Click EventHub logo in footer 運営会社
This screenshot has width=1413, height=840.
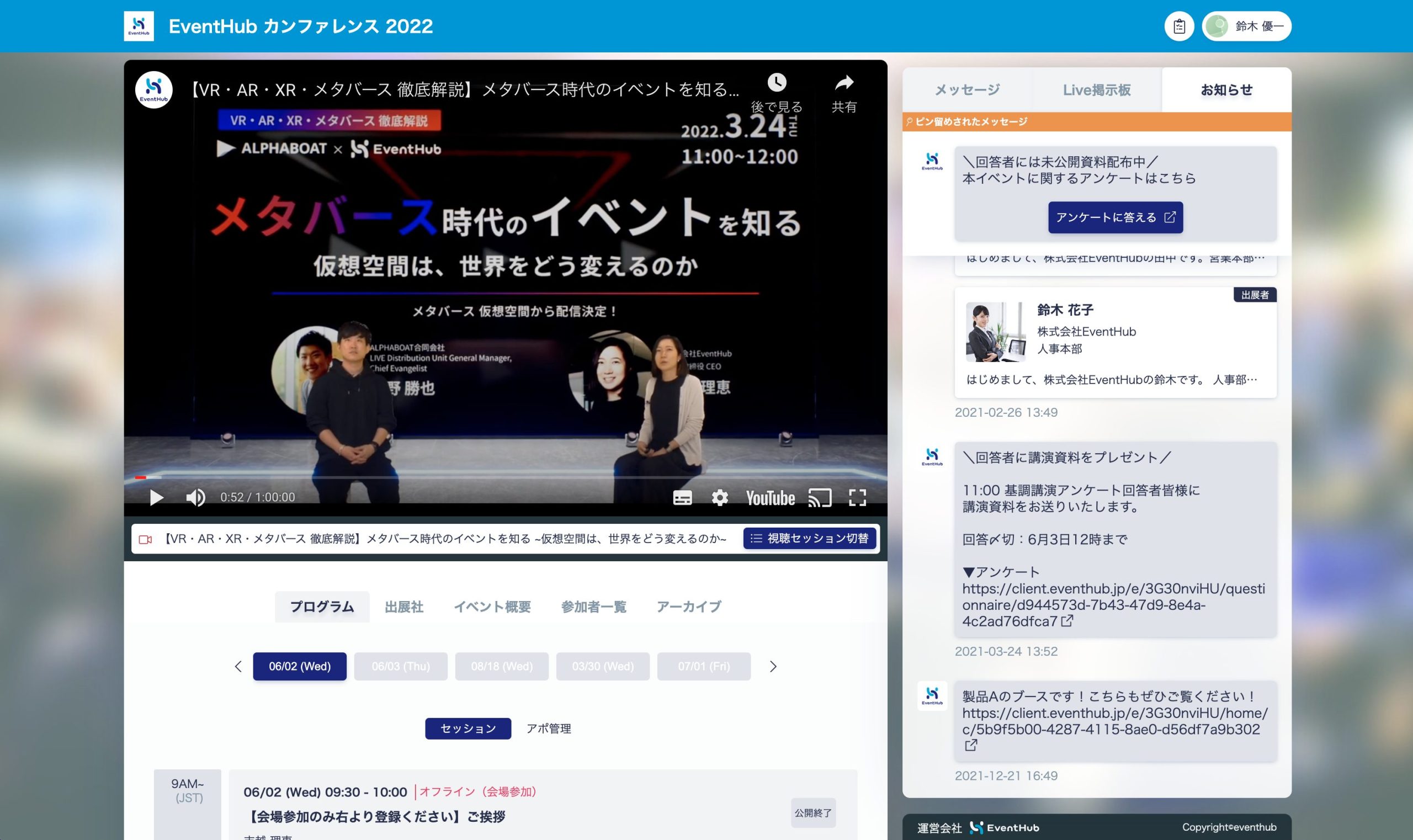coord(1004,827)
